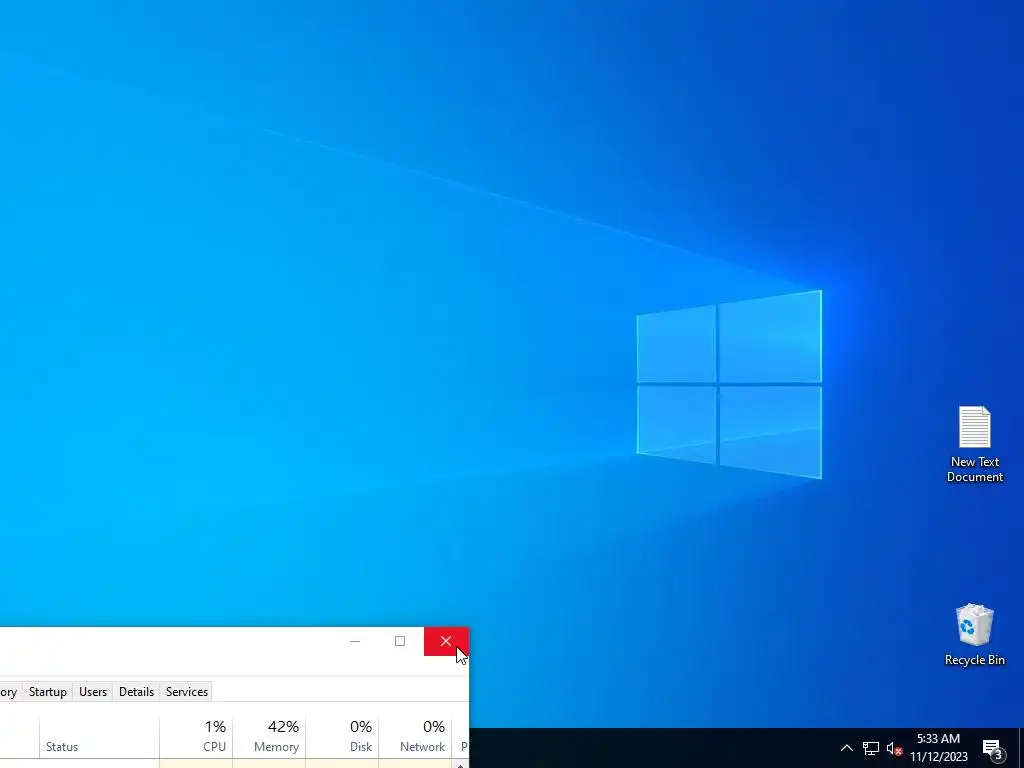Sort by the Status column header

tap(99, 739)
